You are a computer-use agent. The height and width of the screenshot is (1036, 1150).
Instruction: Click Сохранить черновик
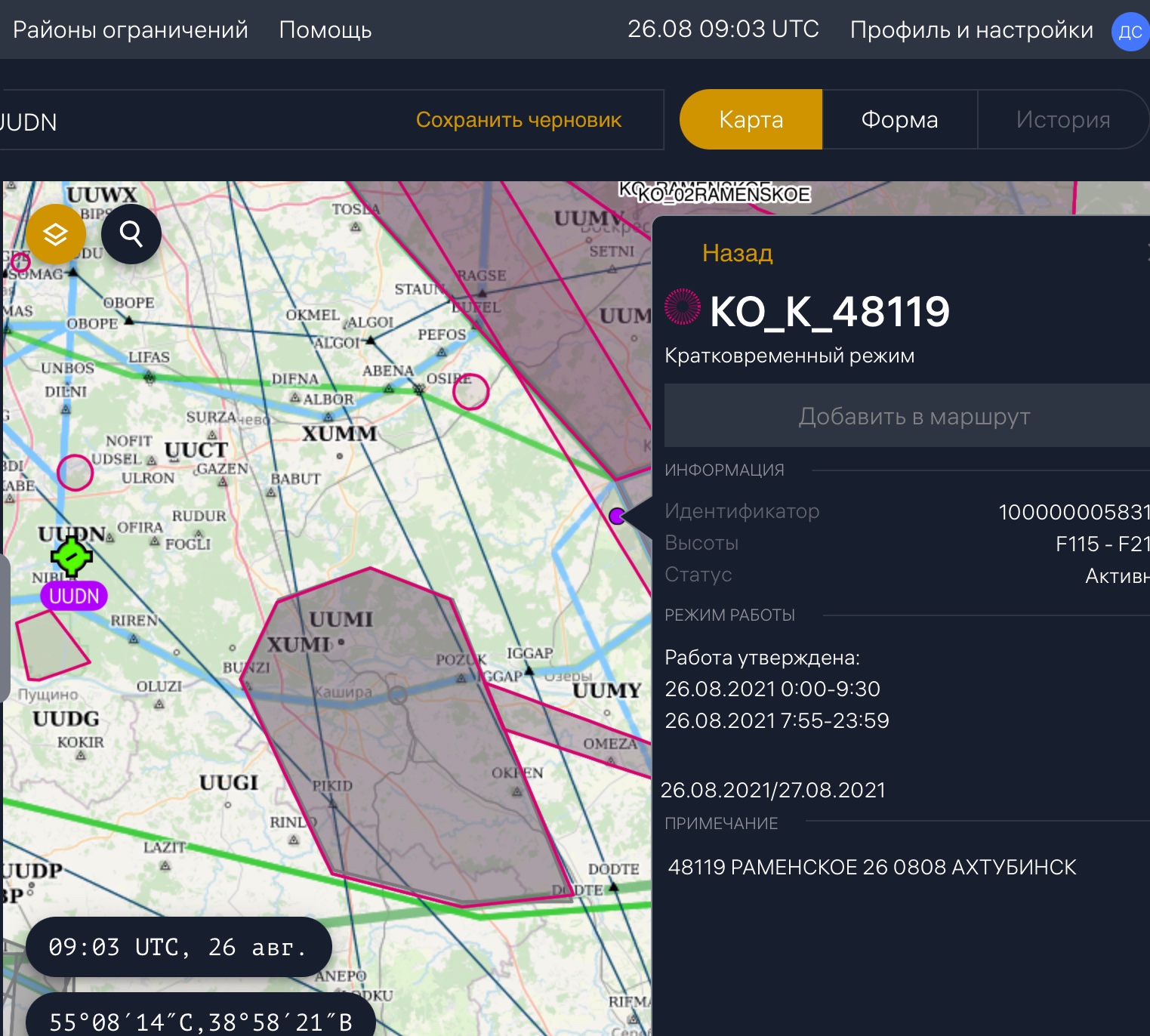519,119
